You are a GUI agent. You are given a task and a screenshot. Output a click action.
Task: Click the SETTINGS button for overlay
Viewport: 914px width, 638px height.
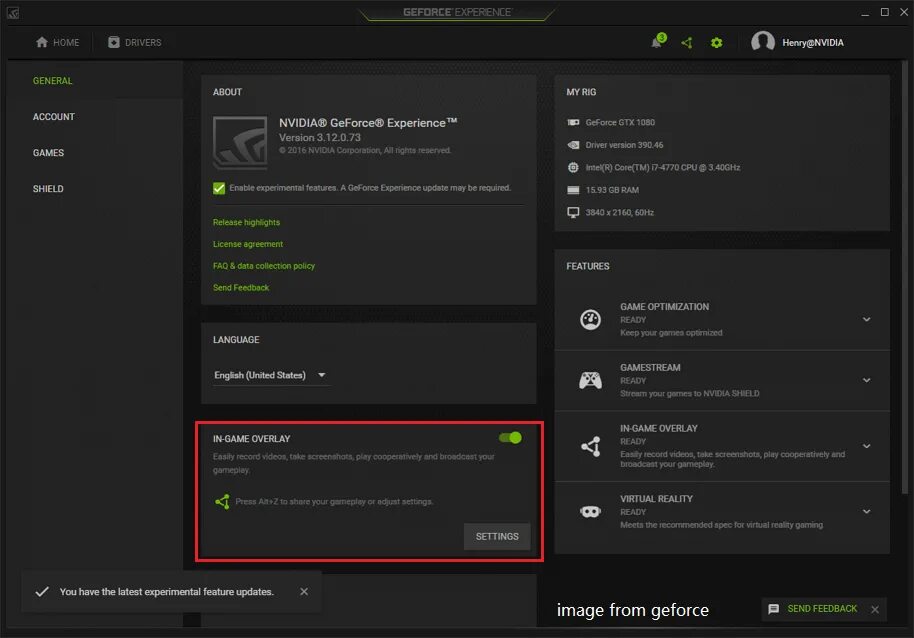click(x=496, y=536)
